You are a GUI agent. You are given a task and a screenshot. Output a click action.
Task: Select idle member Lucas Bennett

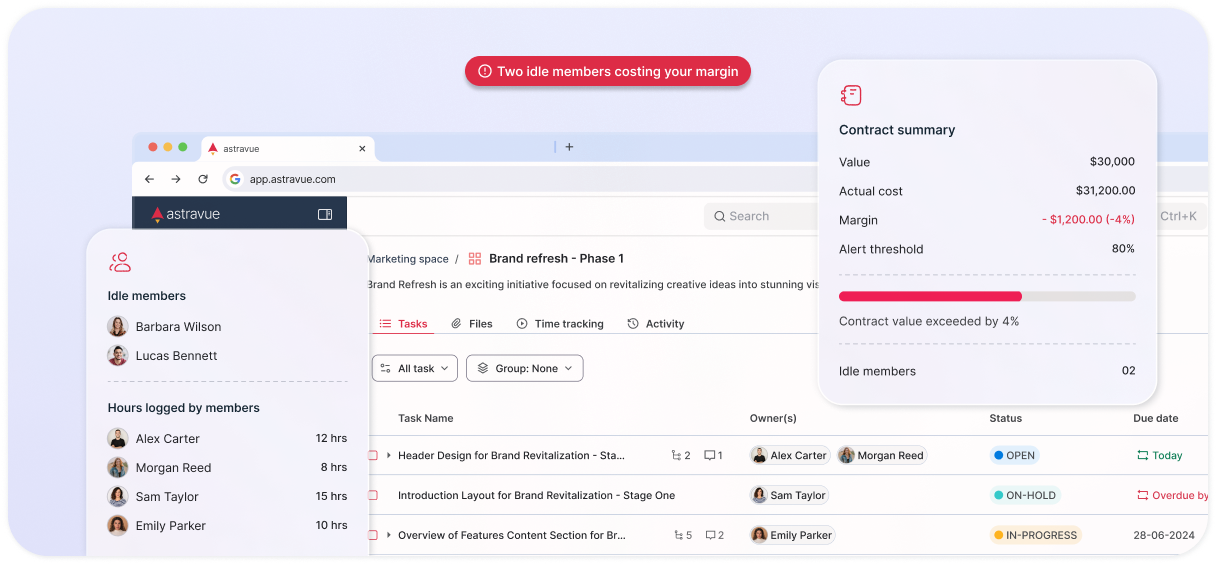point(162,356)
